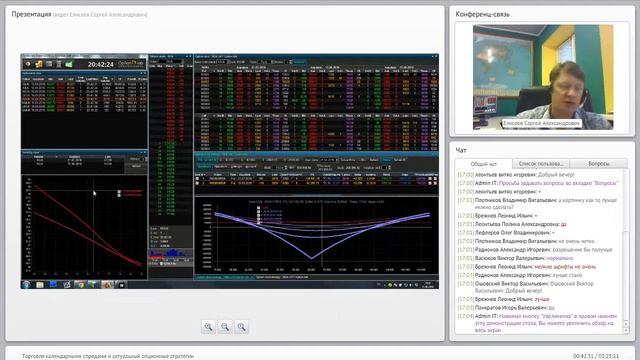Switch to the Общий чат tab

click(x=484, y=164)
